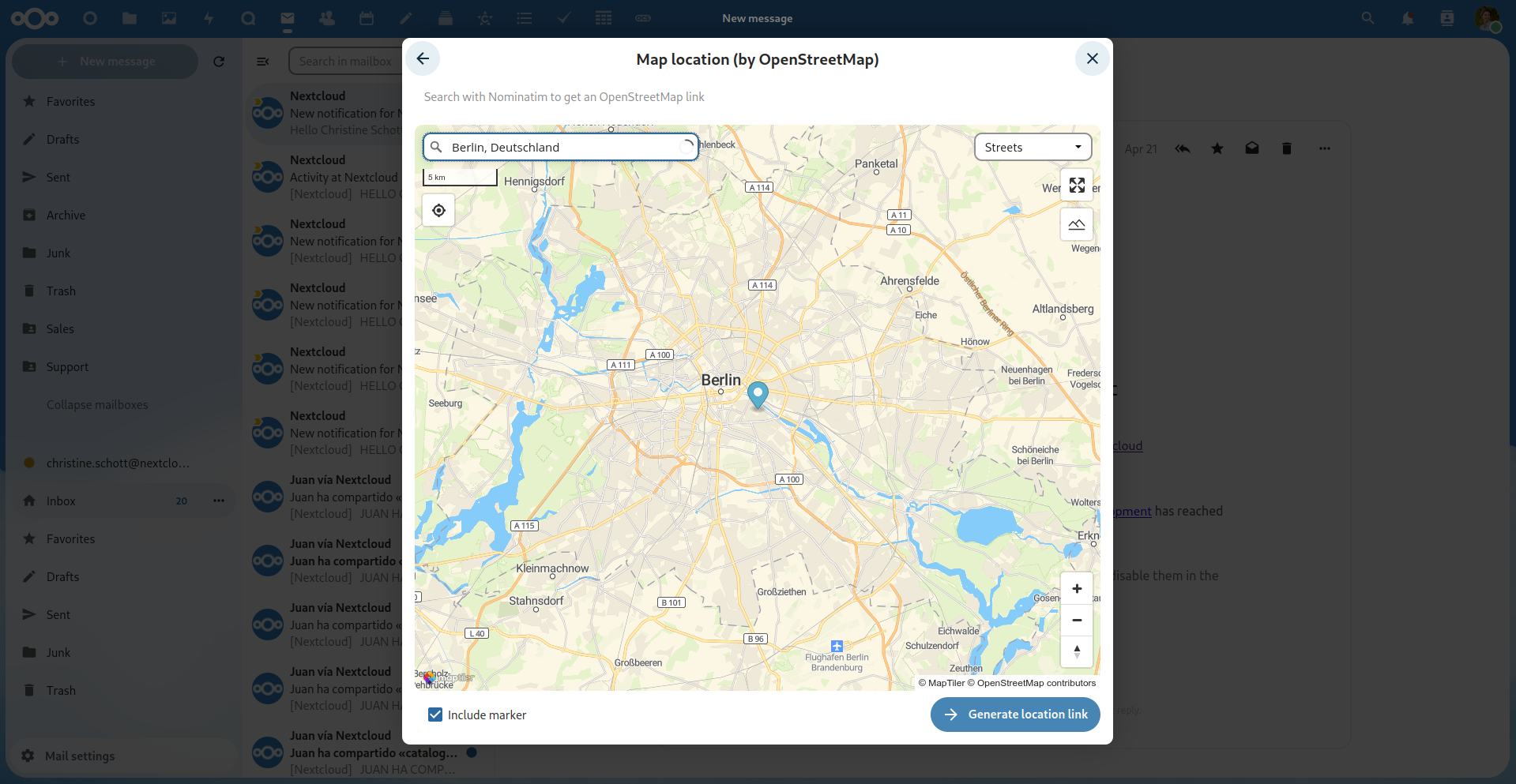This screenshot has height=784, width=1516.
Task: Reset map bearing with compass icon
Action: click(x=1077, y=652)
